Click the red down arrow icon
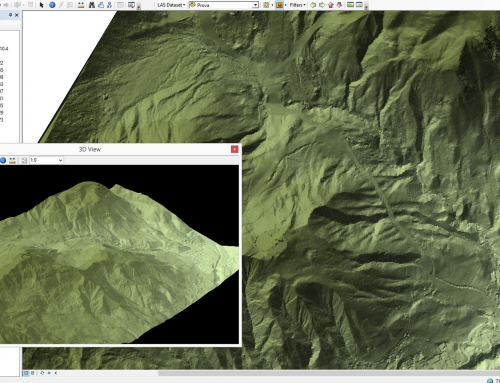The width and height of the screenshot is (500, 383). pos(339,5)
